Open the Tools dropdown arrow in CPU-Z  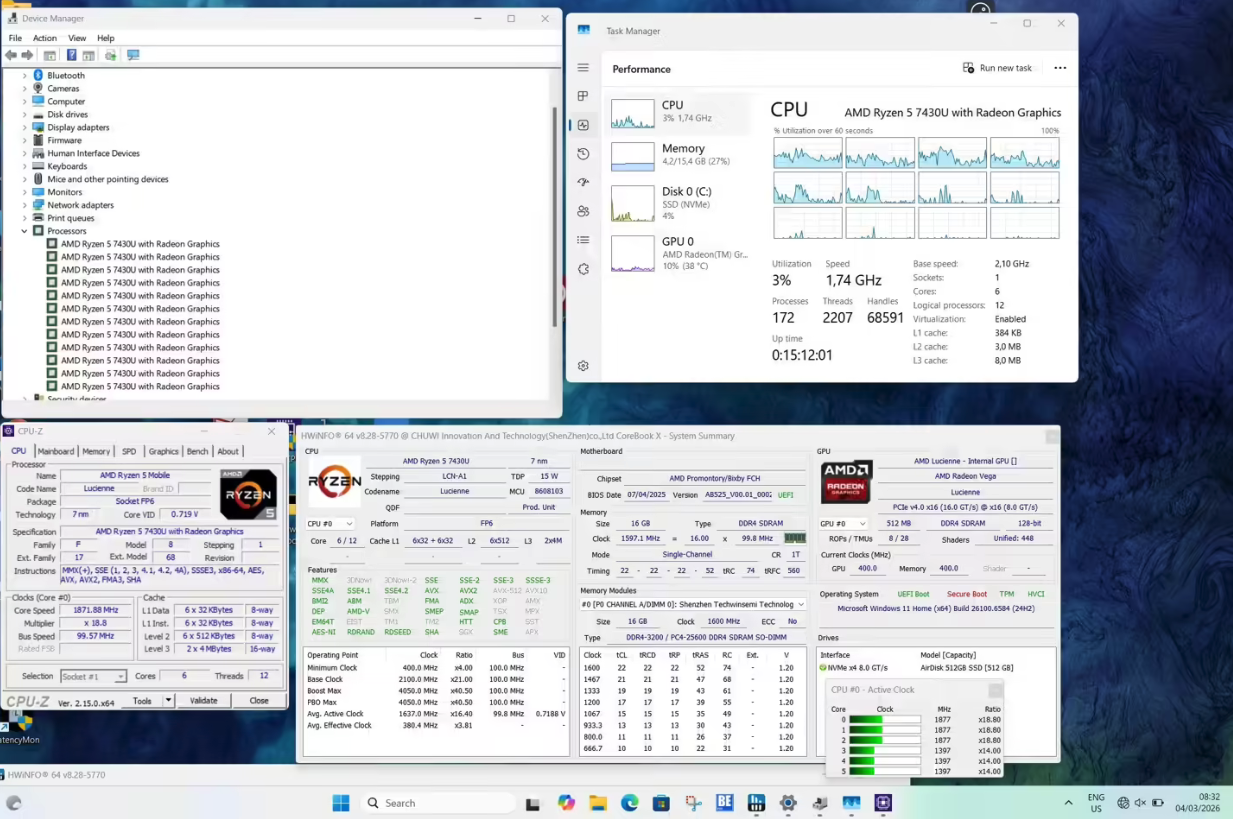click(167, 701)
